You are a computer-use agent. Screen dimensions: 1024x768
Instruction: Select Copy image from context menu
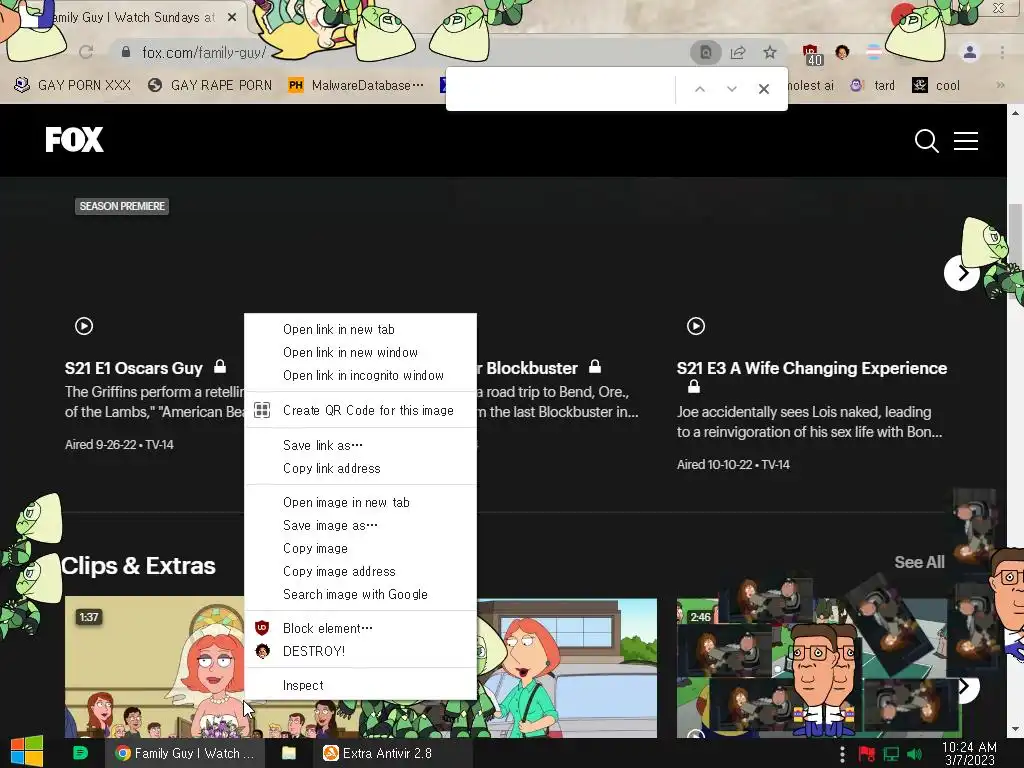point(360,548)
